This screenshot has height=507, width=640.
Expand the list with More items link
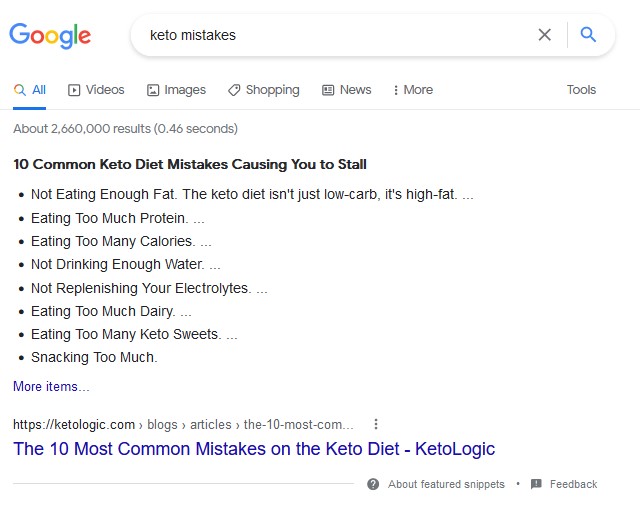51,386
